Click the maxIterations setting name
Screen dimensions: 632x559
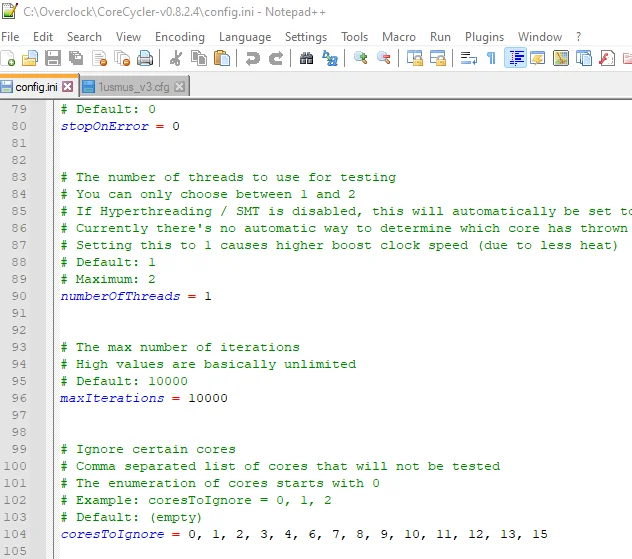pyautogui.click(x=112, y=398)
